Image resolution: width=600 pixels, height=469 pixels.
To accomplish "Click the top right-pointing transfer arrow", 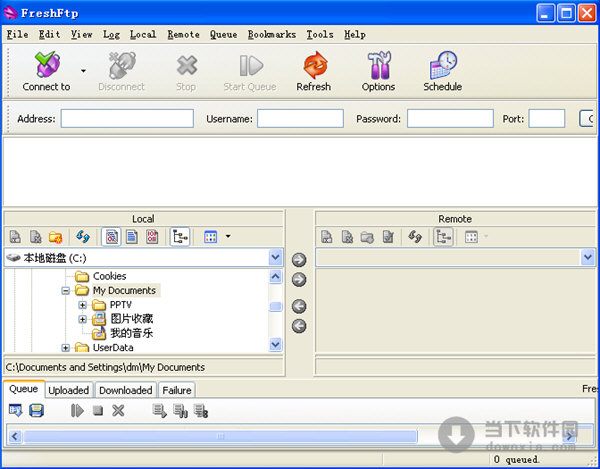I will click(x=299, y=260).
